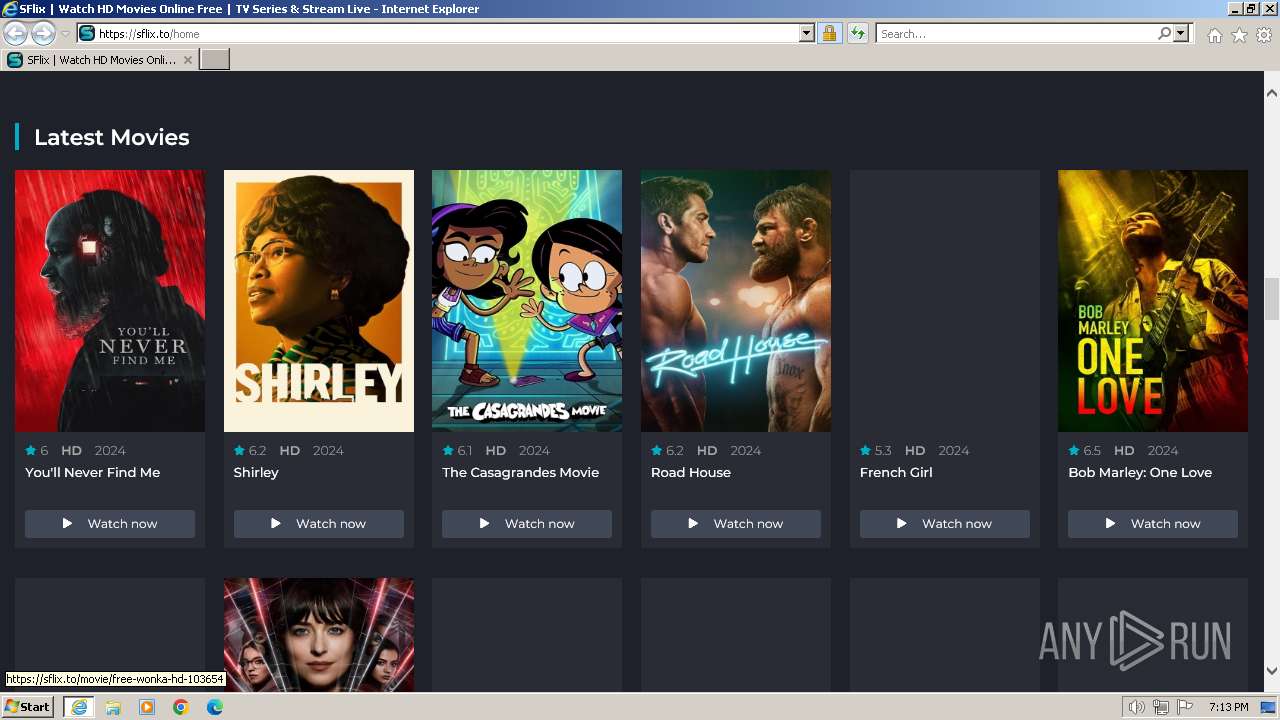This screenshot has height=720, width=1280.
Task: Open the Home page icon
Action: tap(1214, 35)
